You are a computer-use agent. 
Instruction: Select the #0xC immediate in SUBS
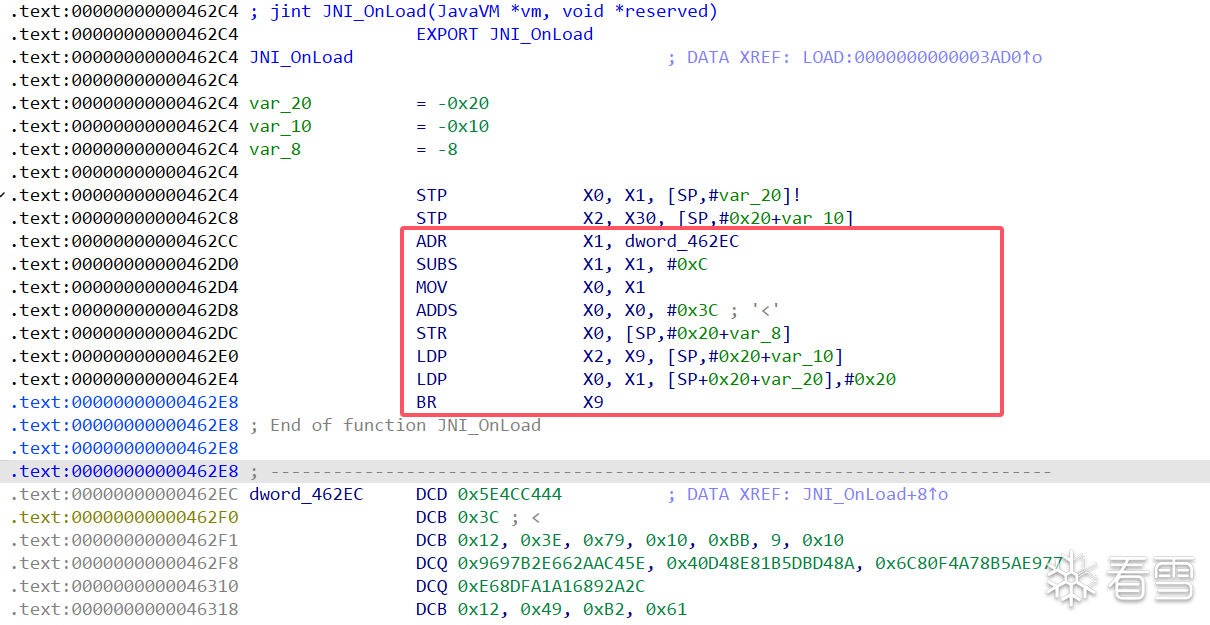tap(688, 264)
